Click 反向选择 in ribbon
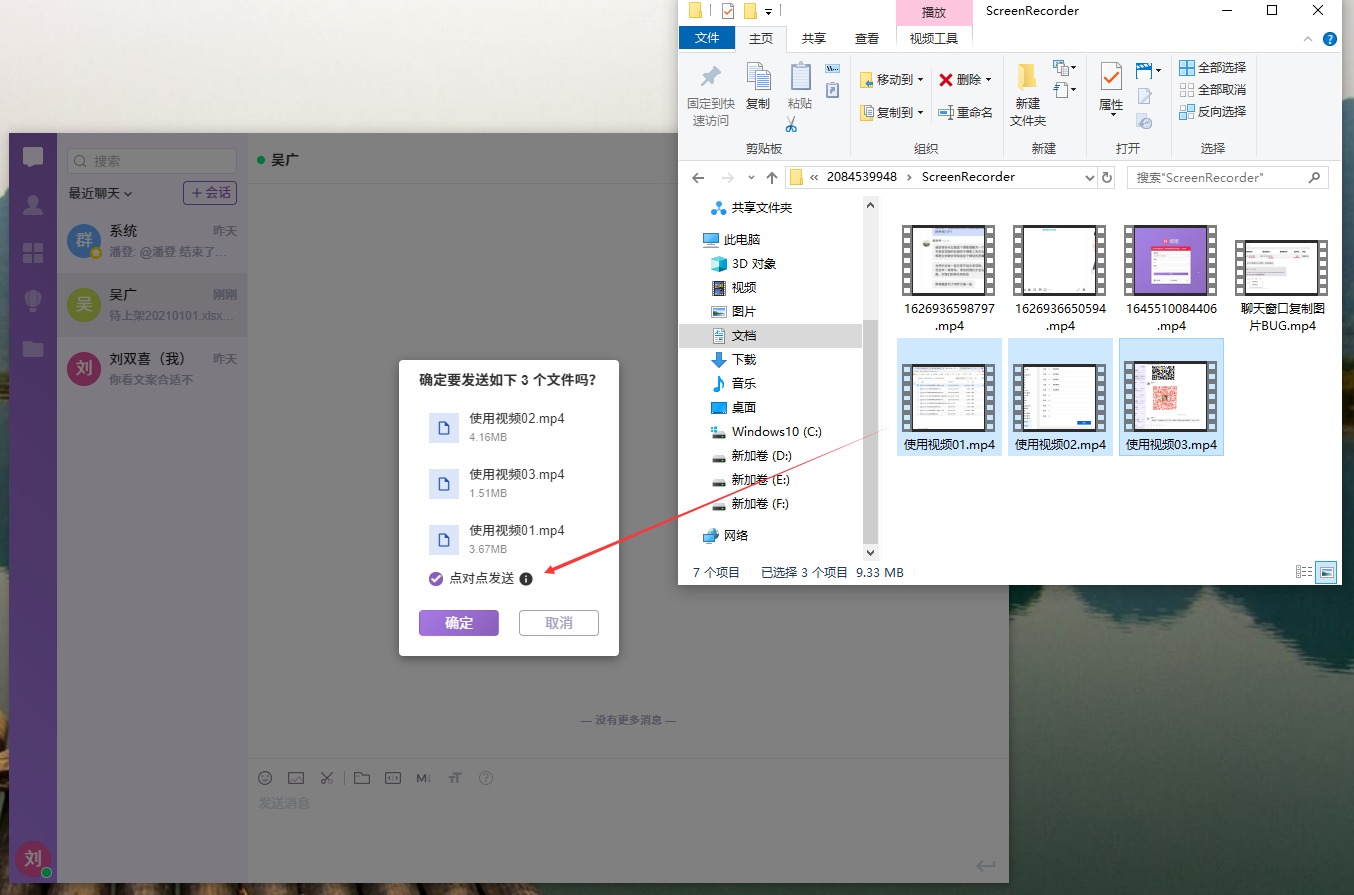Screen dimensions: 1354x895 1212,111
